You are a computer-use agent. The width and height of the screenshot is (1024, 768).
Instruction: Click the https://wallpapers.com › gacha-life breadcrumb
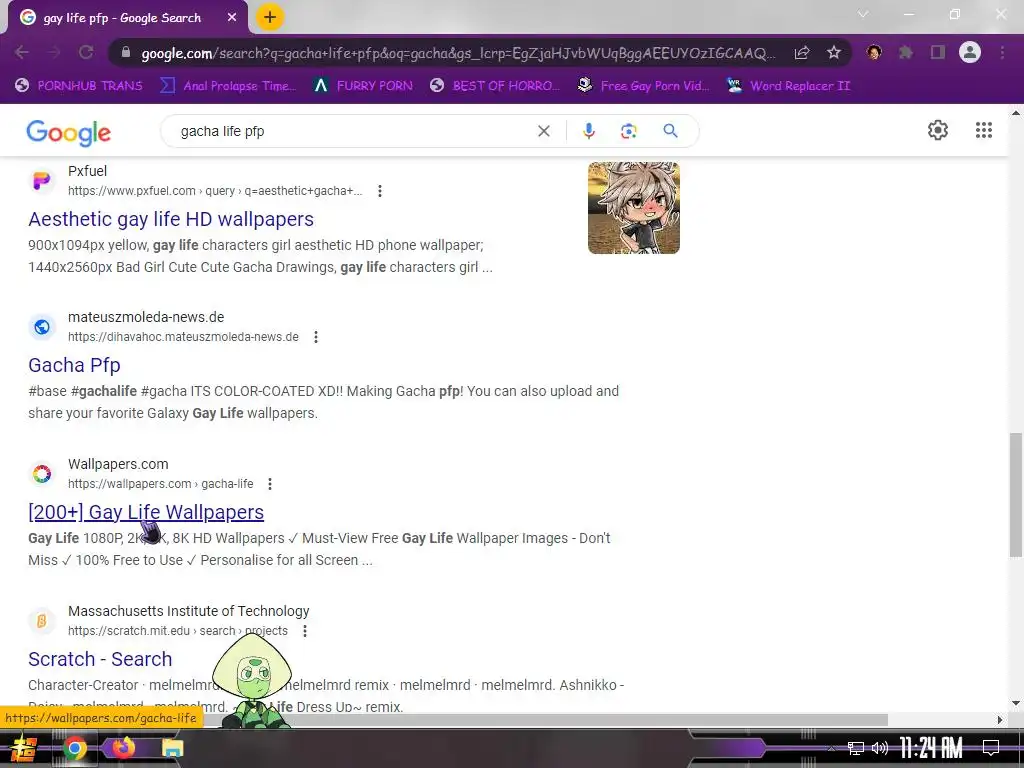click(x=161, y=484)
